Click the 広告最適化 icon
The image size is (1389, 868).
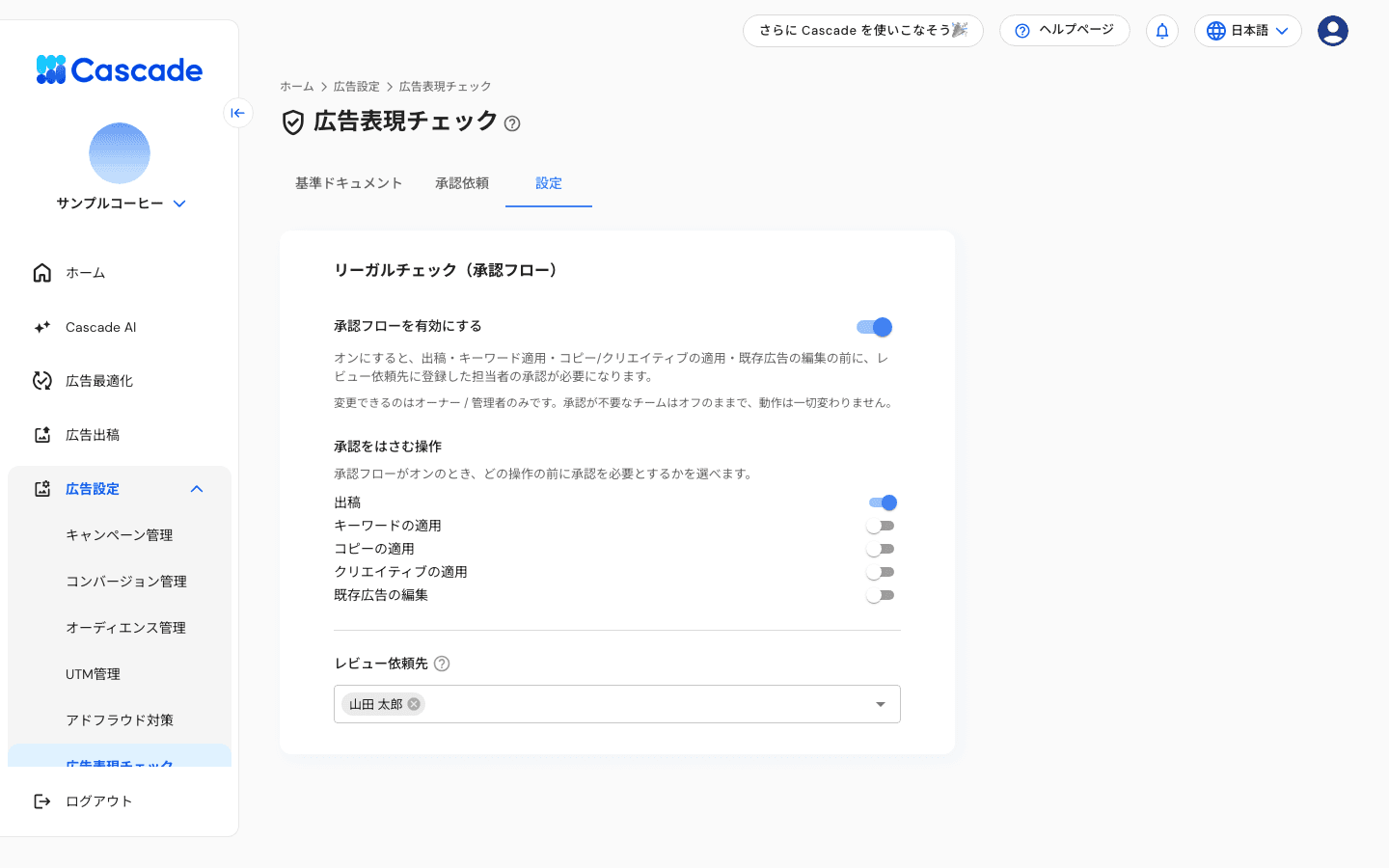pos(42,381)
